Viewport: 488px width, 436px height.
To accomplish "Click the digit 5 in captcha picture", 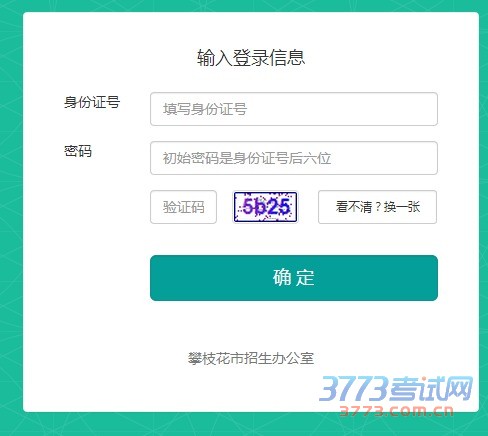I will pyautogui.click(x=248, y=206).
